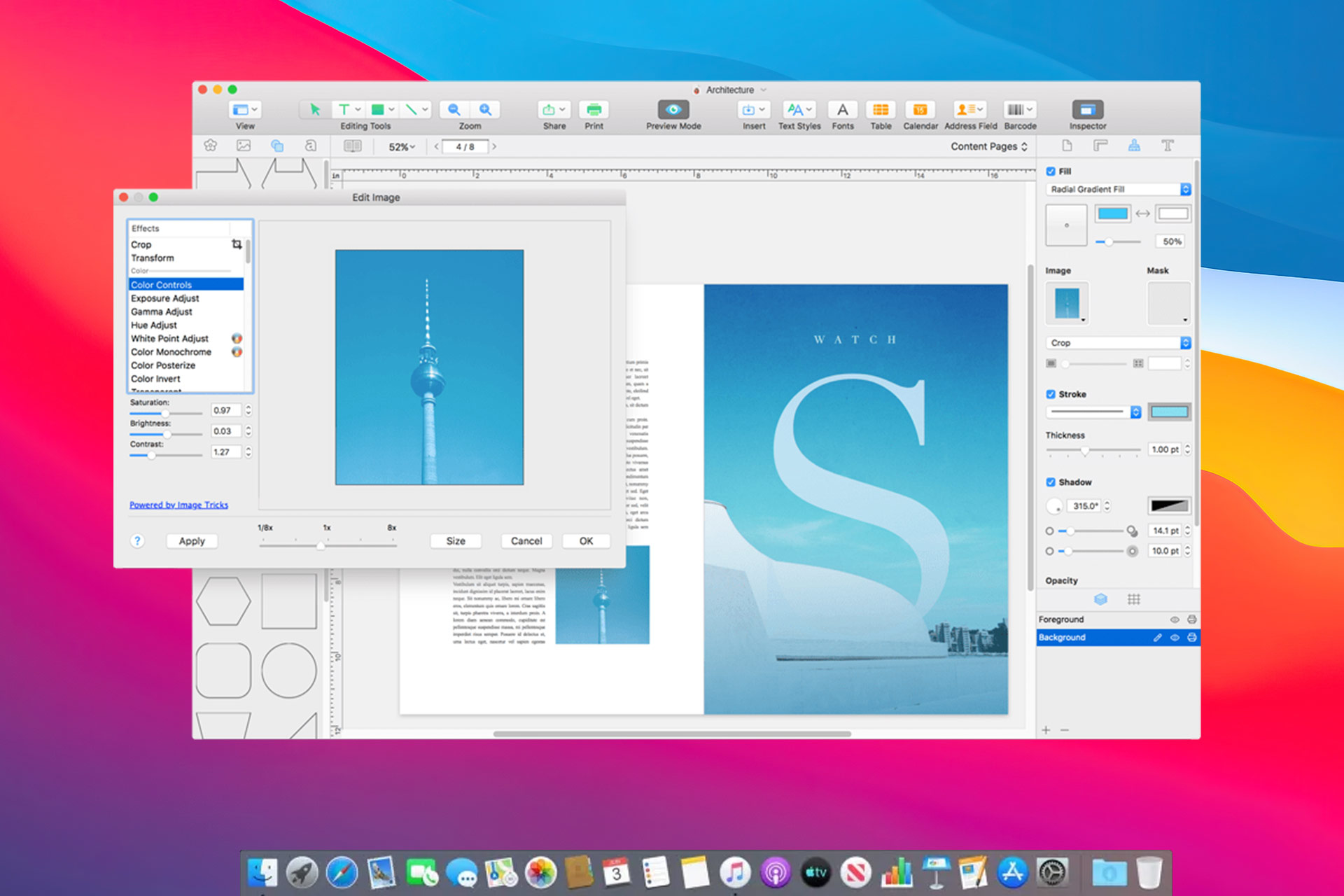Enable Preview Mode in the toolbar
The width and height of the screenshot is (1344, 896).
pyautogui.click(x=672, y=110)
